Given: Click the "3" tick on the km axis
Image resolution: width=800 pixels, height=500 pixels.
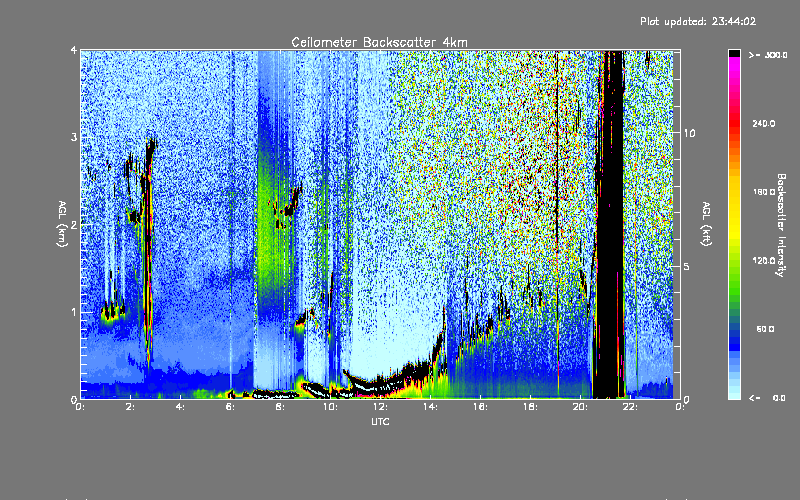Looking at the screenshot, I should click(x=74, y=137).
